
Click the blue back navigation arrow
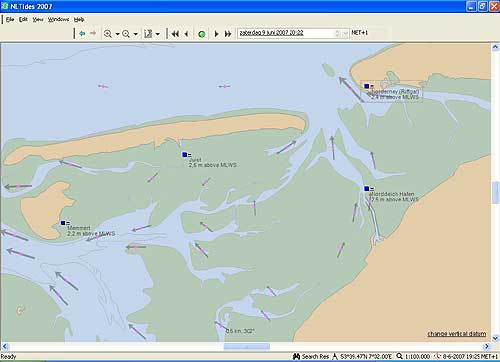tap(82, 33)
